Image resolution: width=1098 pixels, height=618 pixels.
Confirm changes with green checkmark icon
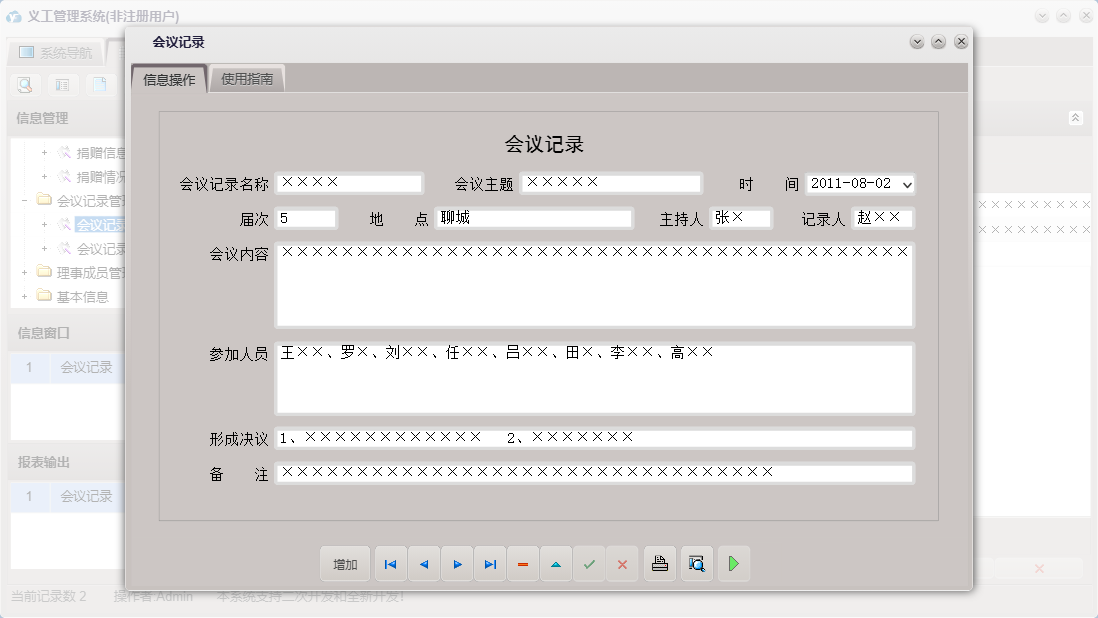[x=589, y=564]
